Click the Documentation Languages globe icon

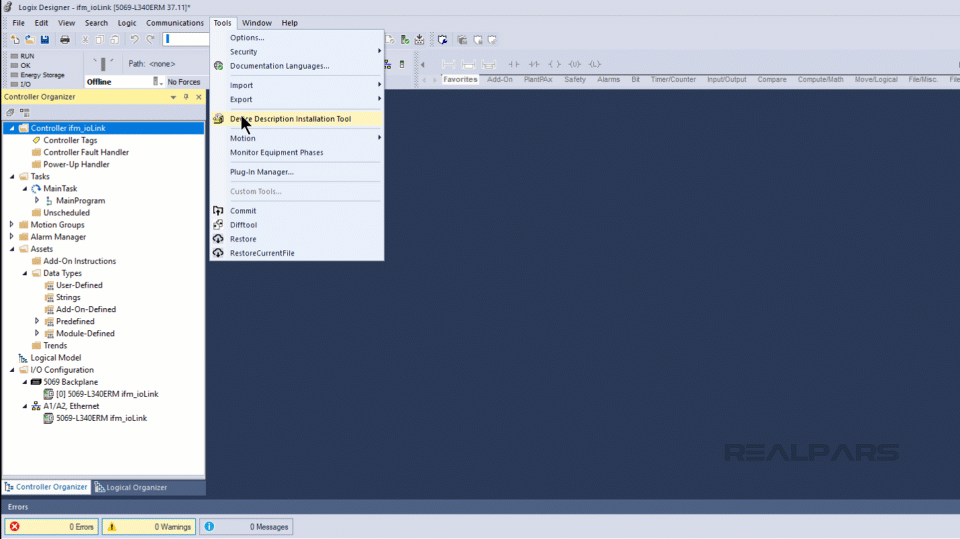click(218, 66)
